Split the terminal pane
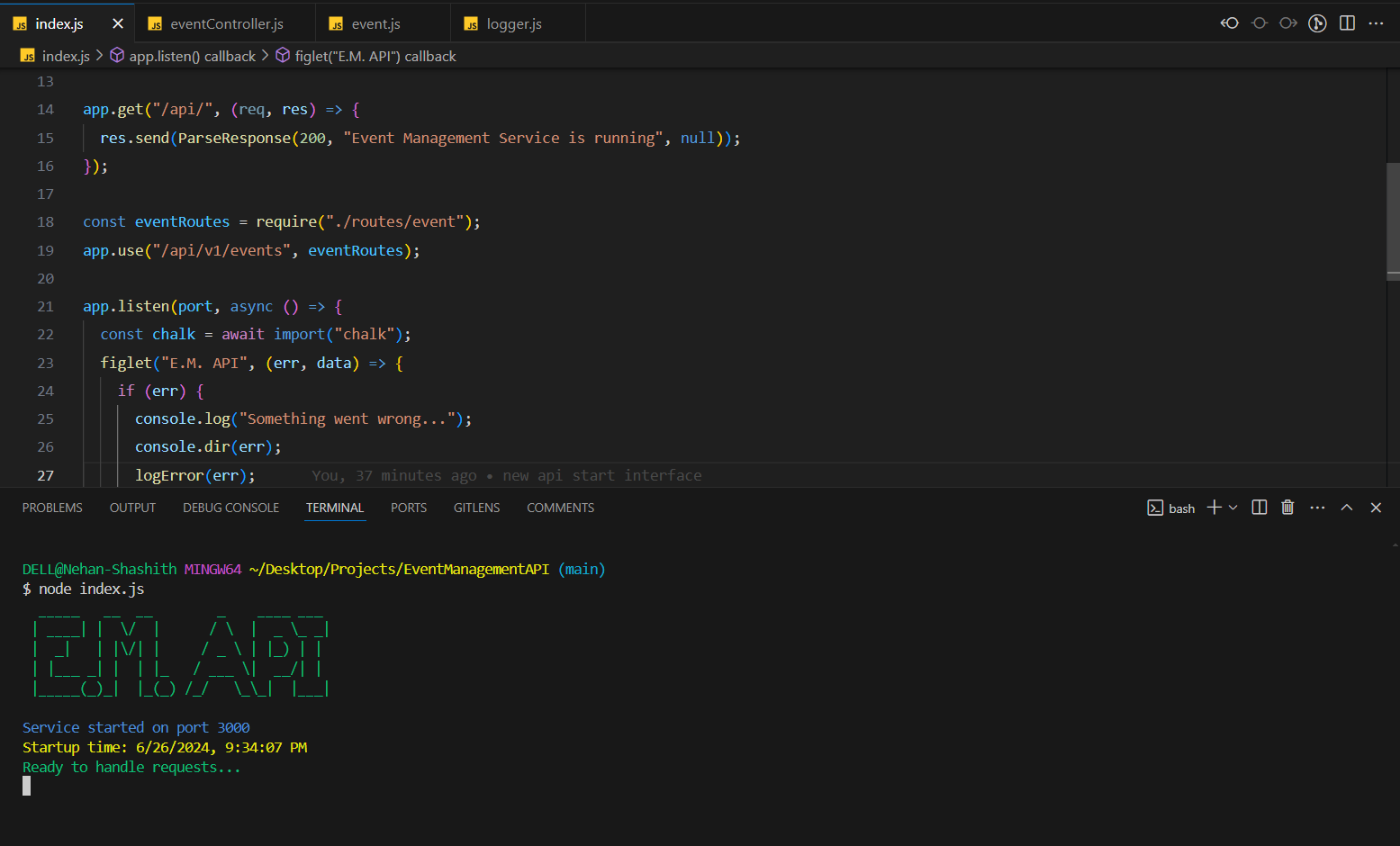1400x846 pixels. coord(1260,508)
